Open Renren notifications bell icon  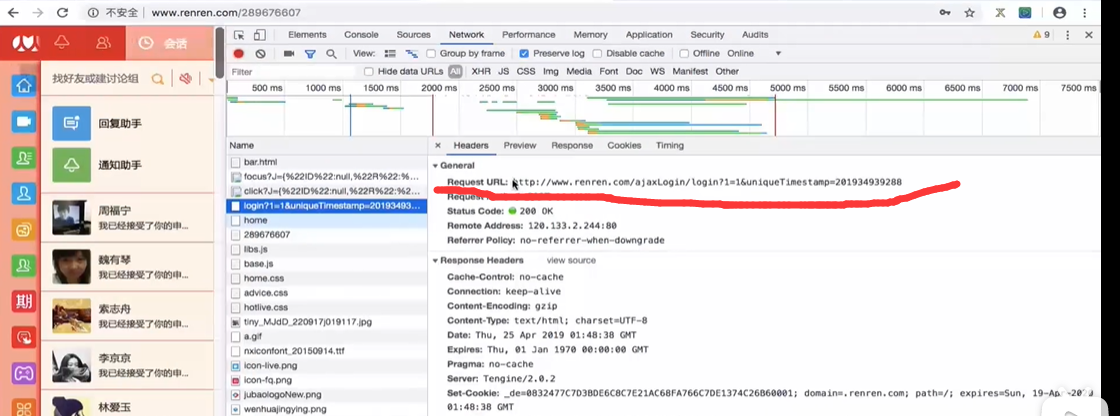61,43
